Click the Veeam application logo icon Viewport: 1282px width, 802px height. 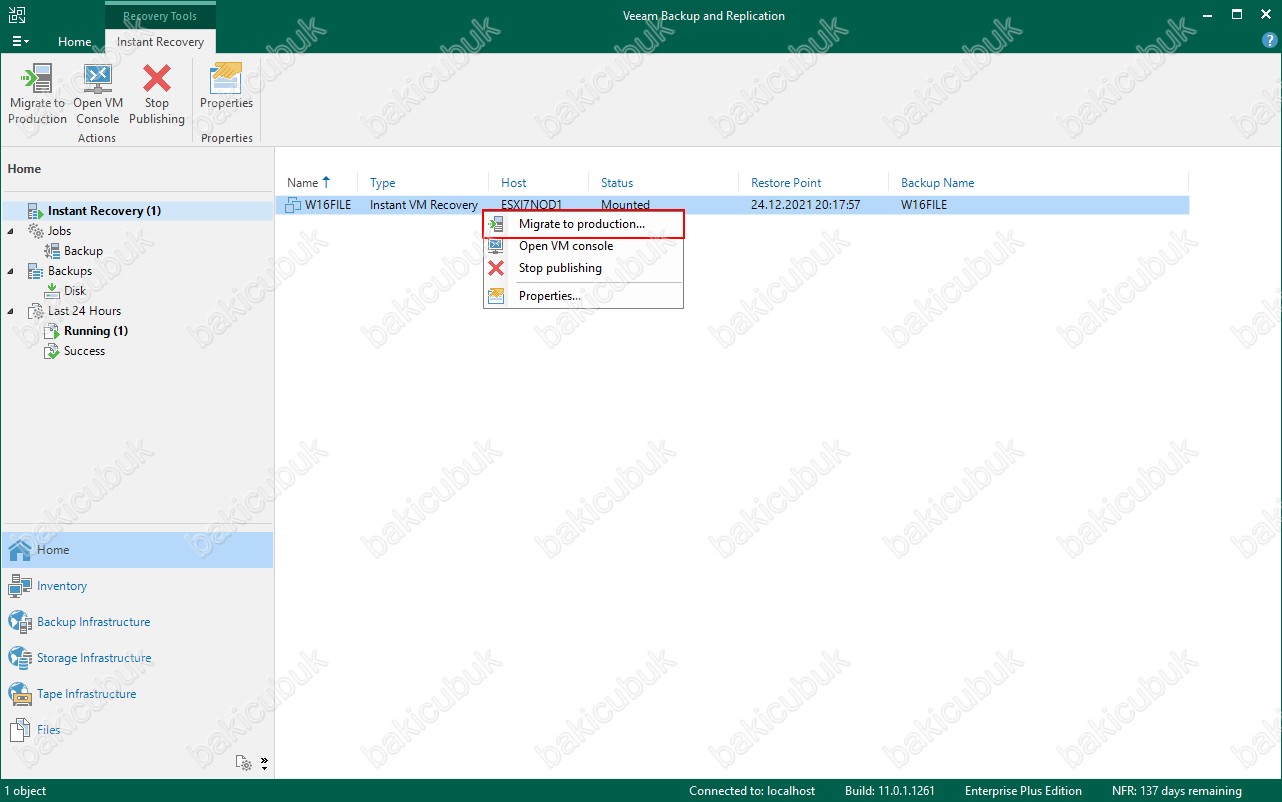[x=17, y=15]
